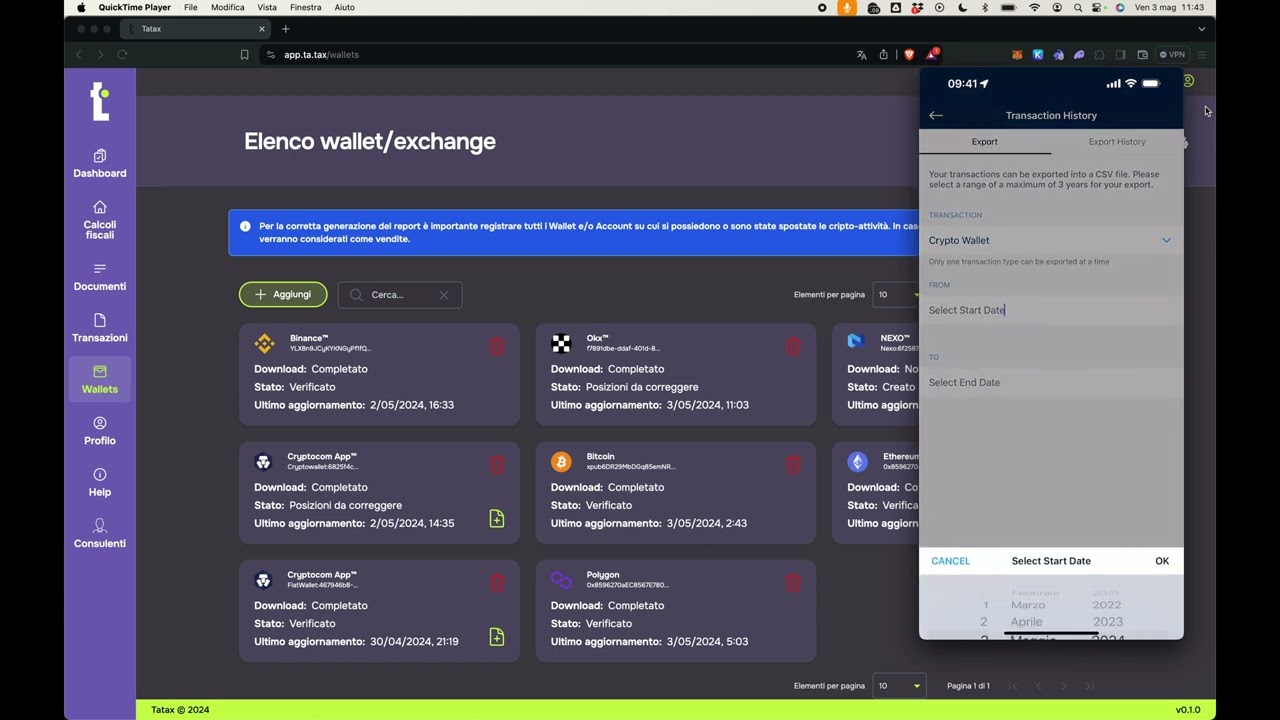
Task: Open the Vista menu
Action: [x=267, y=7]
